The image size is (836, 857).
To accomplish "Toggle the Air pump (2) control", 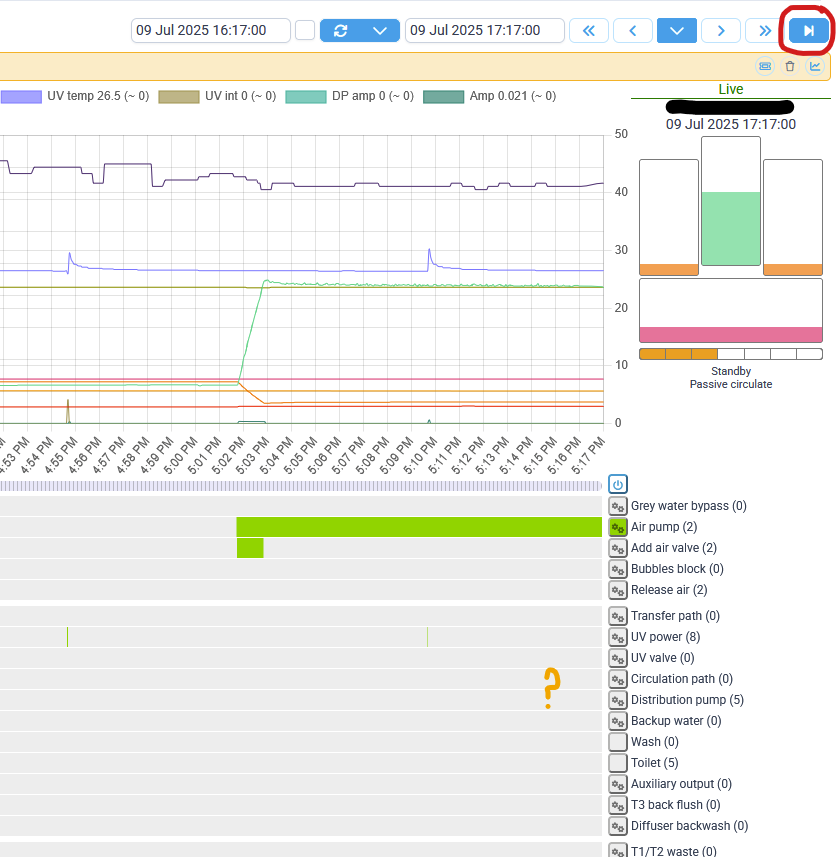I will [x=617, y=527].
